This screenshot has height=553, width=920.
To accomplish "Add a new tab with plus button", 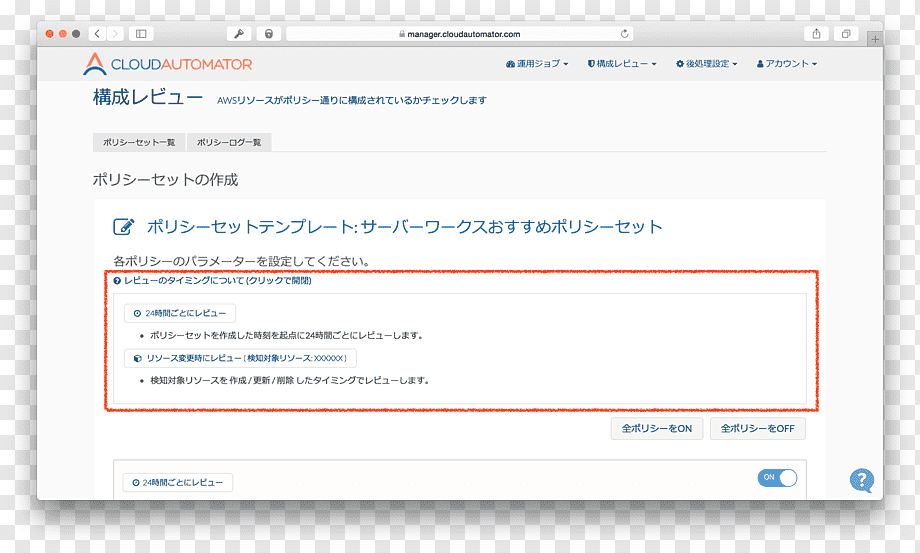I will 875,39.
